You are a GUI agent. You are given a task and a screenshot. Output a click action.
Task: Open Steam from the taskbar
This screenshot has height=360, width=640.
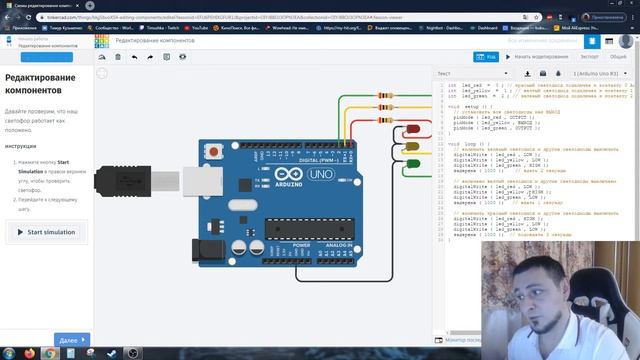(111, 353)
